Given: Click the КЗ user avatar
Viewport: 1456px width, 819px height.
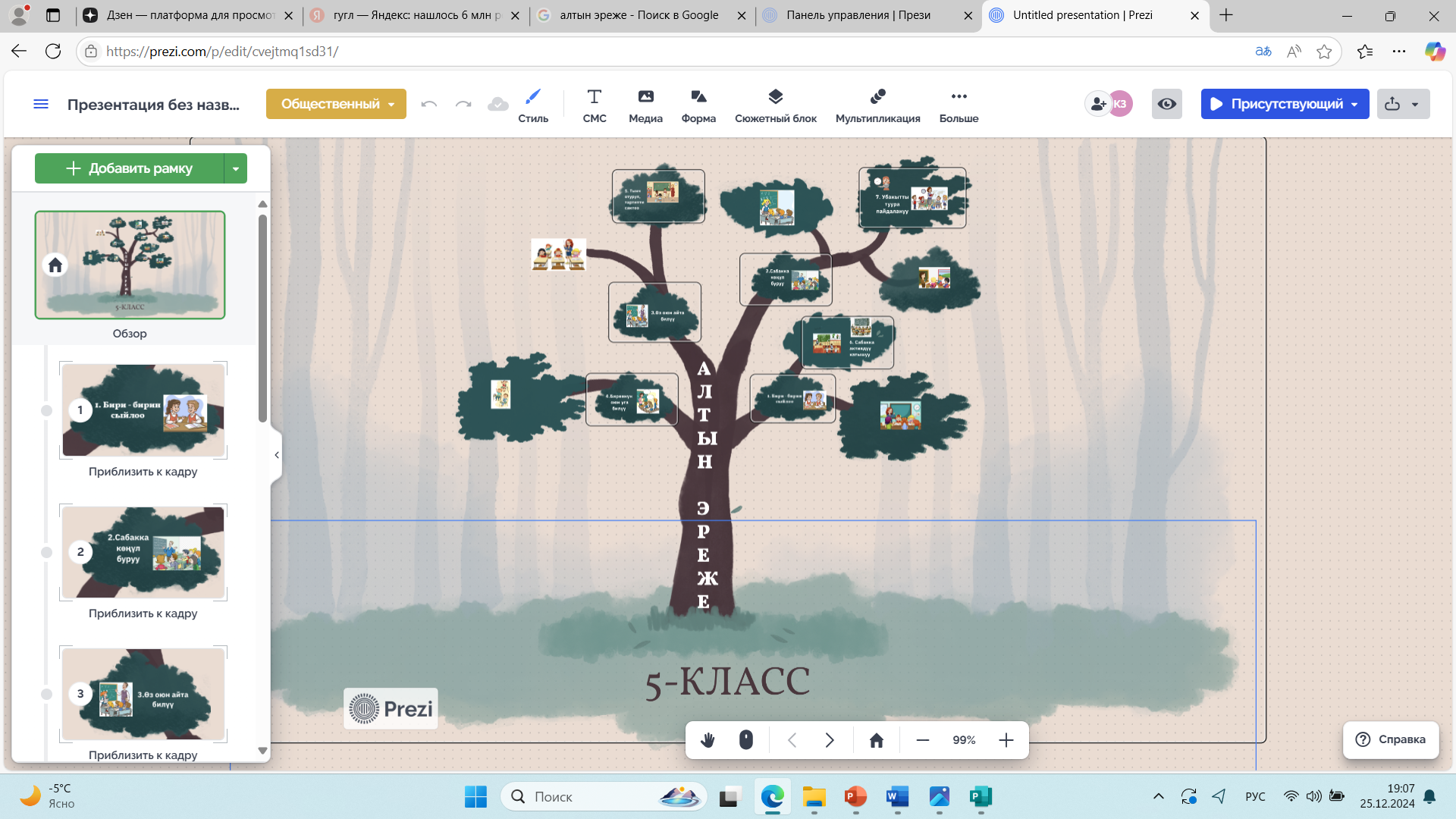Looking at the screenshot, I should tap(1120, 104).
